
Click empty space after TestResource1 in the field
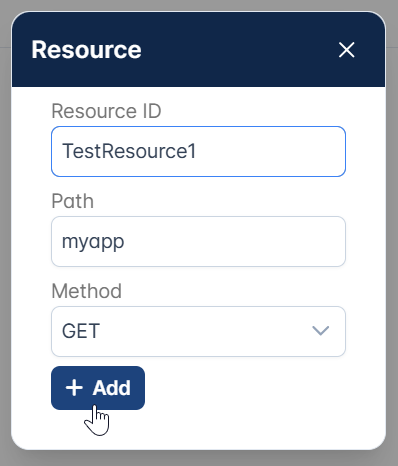tap(270, 151)
